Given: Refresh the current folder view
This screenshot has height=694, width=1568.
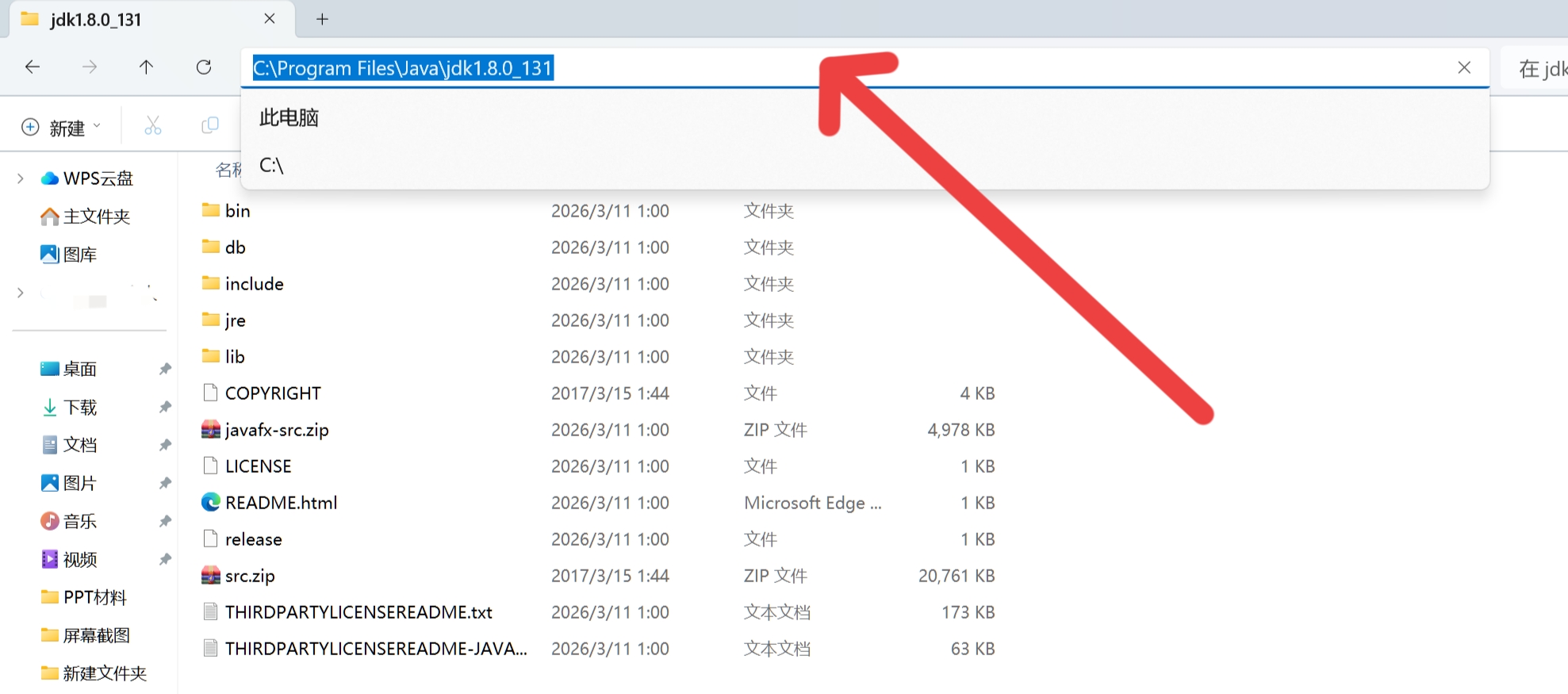Looking at the screenshot, I should pyautogui.click(x=204, y=67).
